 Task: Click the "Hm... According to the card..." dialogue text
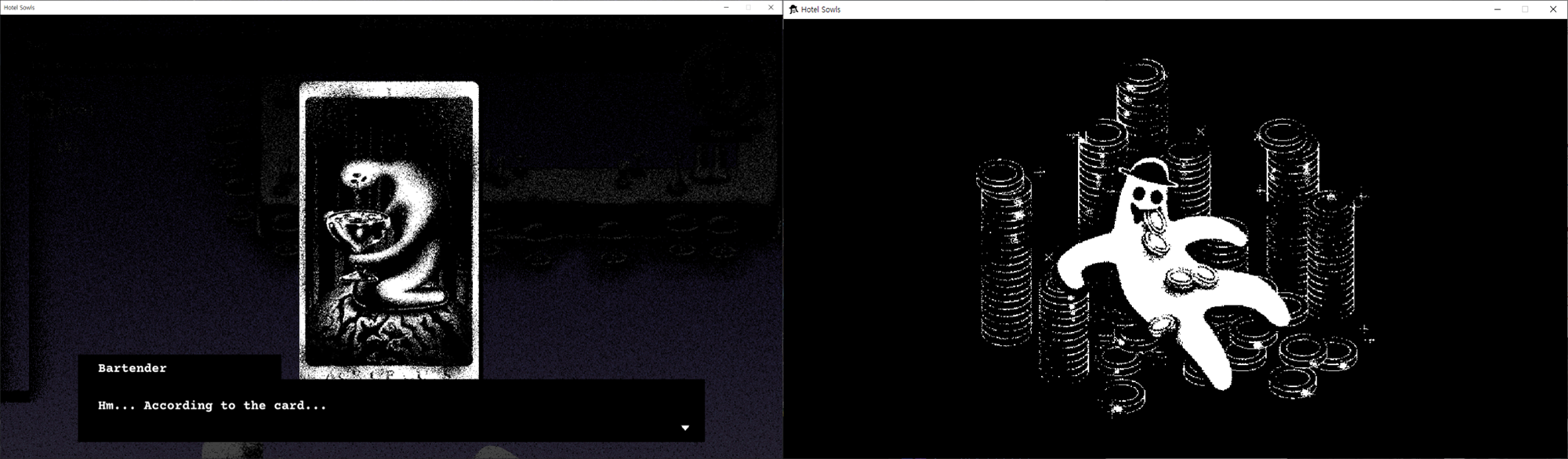(x=212, y=406)
